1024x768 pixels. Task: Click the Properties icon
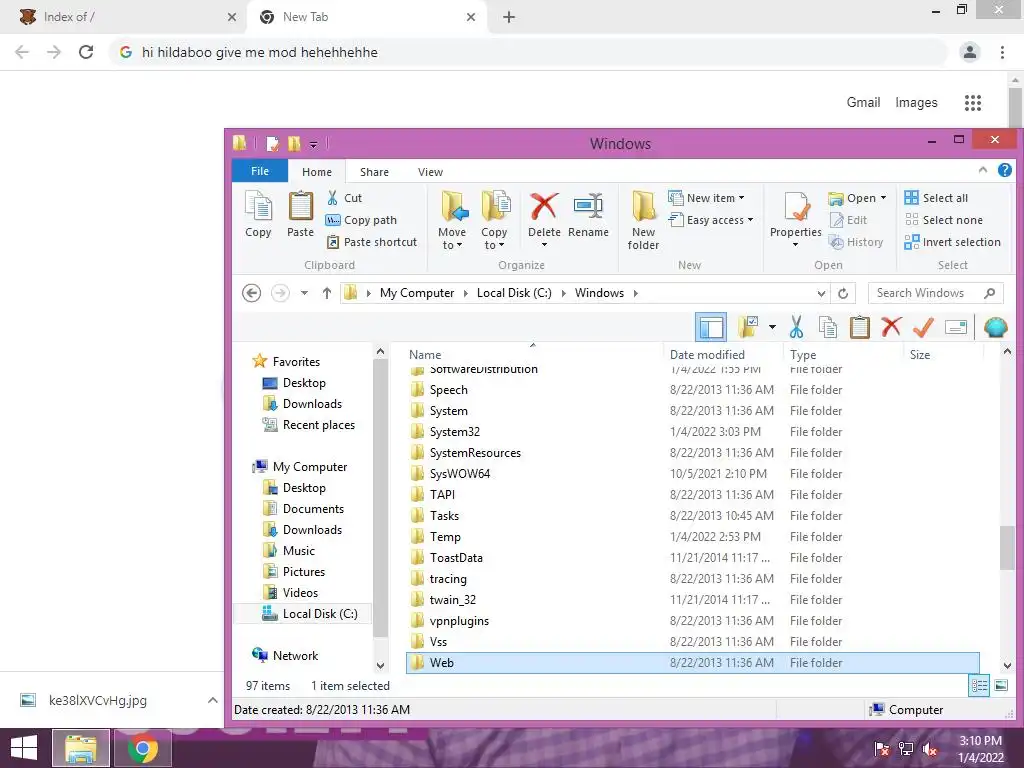(x=796, y=206)
